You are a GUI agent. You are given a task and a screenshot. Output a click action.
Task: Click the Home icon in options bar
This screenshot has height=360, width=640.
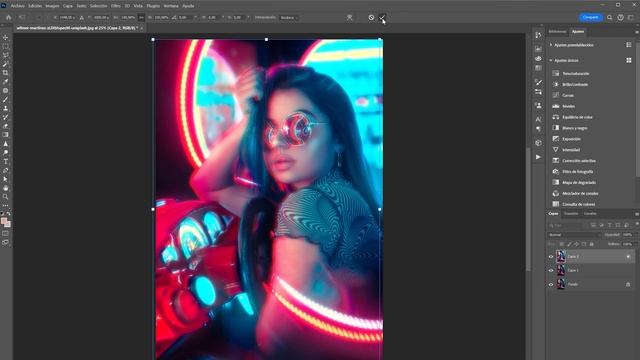point(8,18)
